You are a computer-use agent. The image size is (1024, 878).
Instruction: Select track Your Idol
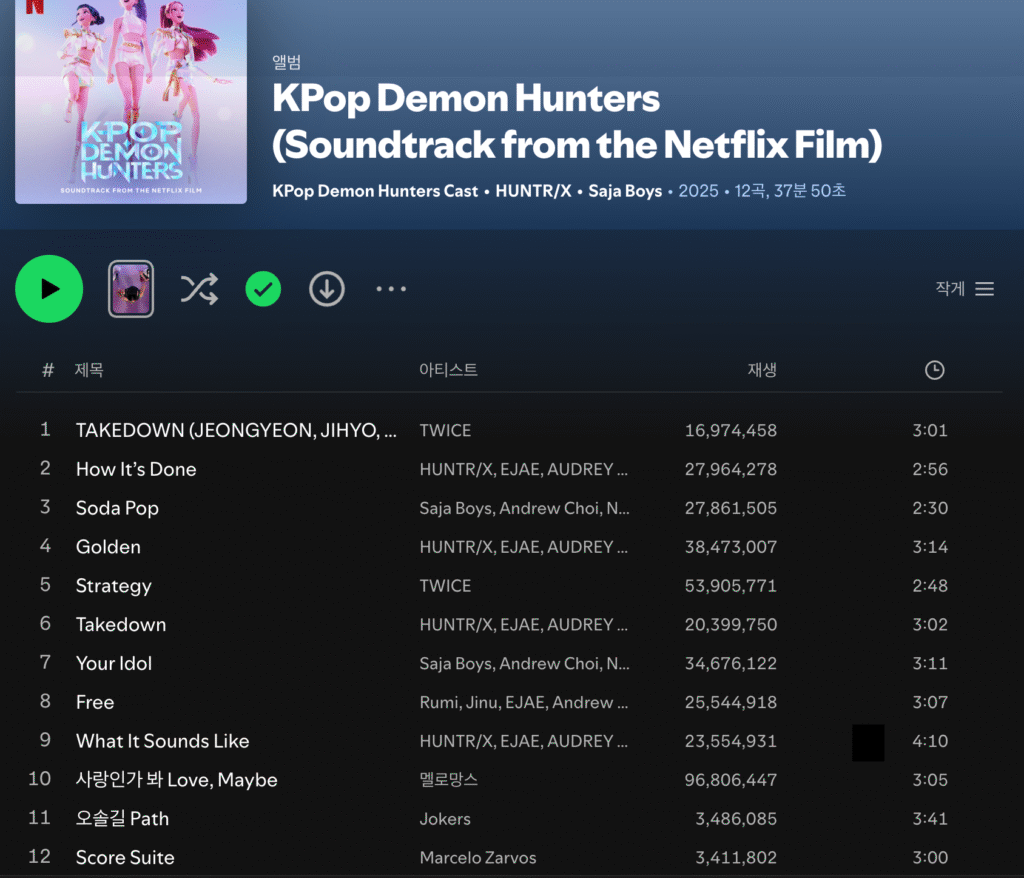pos(114,663)
